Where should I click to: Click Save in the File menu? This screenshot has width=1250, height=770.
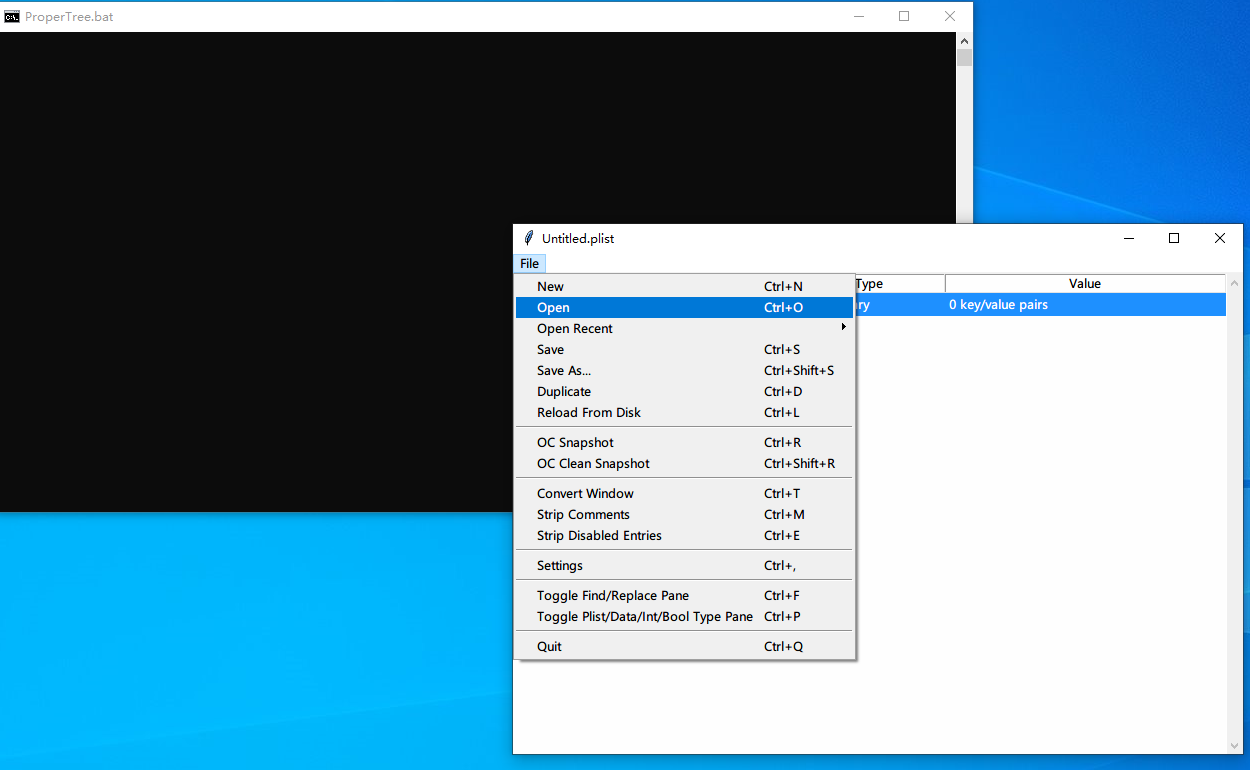click(x=550, y=350)
